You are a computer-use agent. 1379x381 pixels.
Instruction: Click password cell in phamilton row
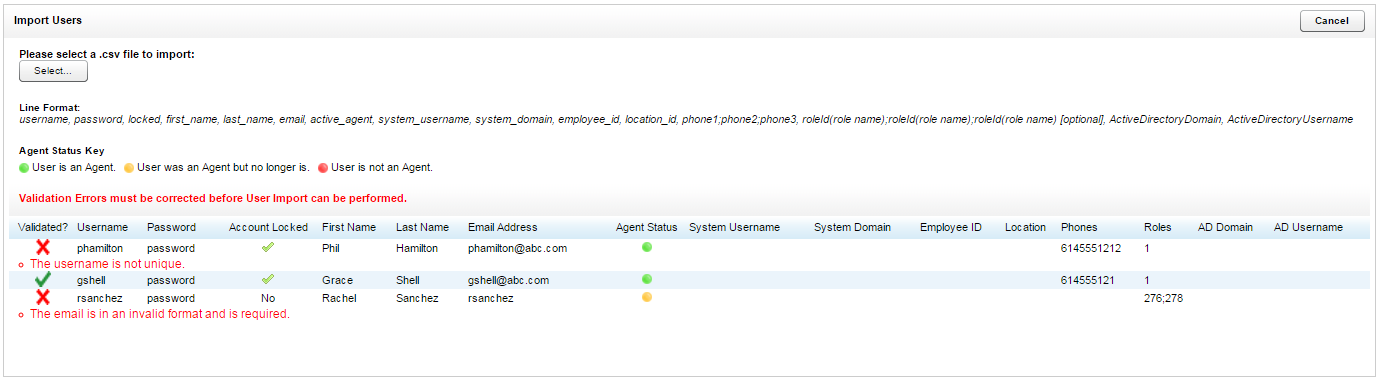click(x=171, y=248)
